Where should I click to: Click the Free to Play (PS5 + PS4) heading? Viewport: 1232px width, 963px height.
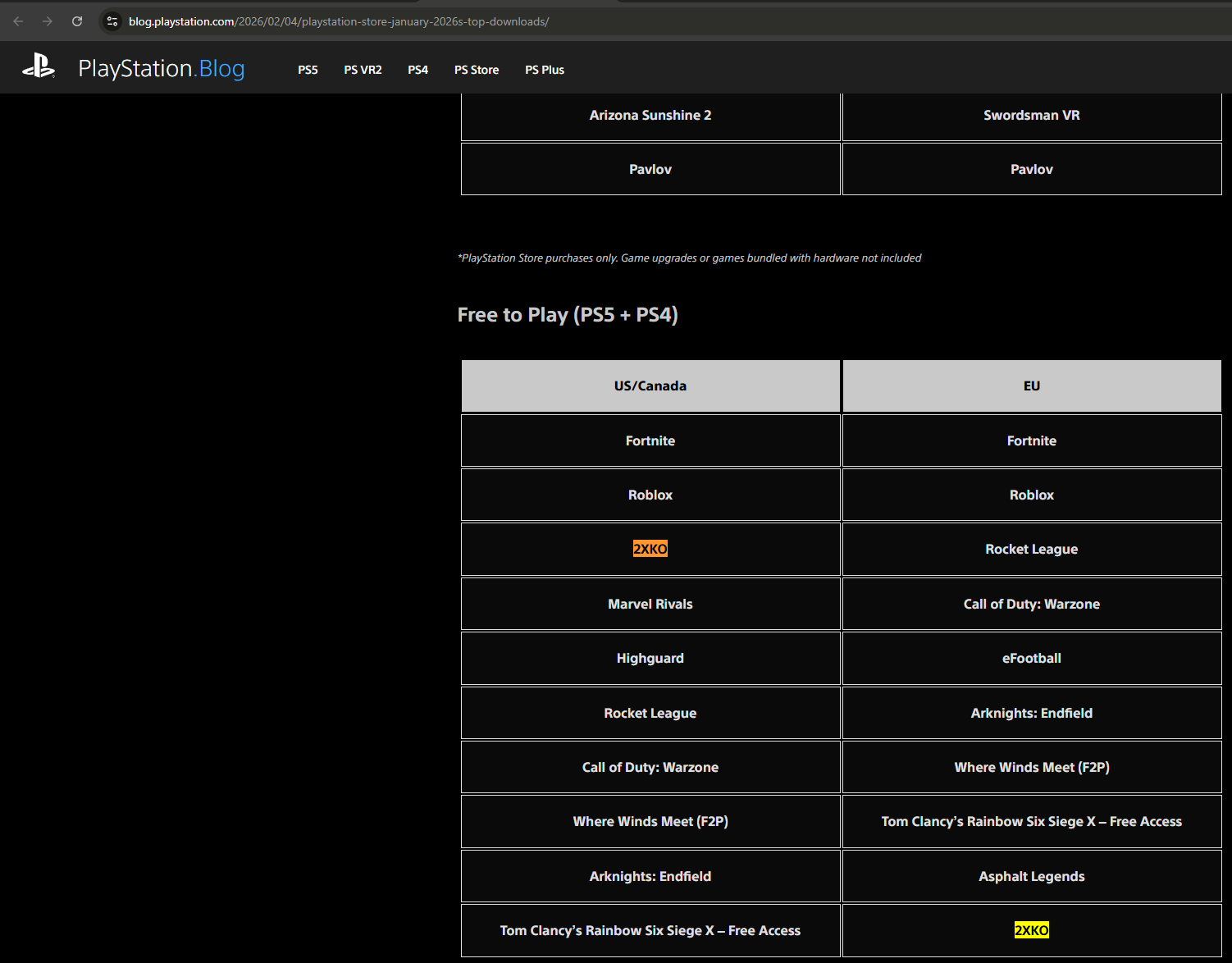(568, 315)
